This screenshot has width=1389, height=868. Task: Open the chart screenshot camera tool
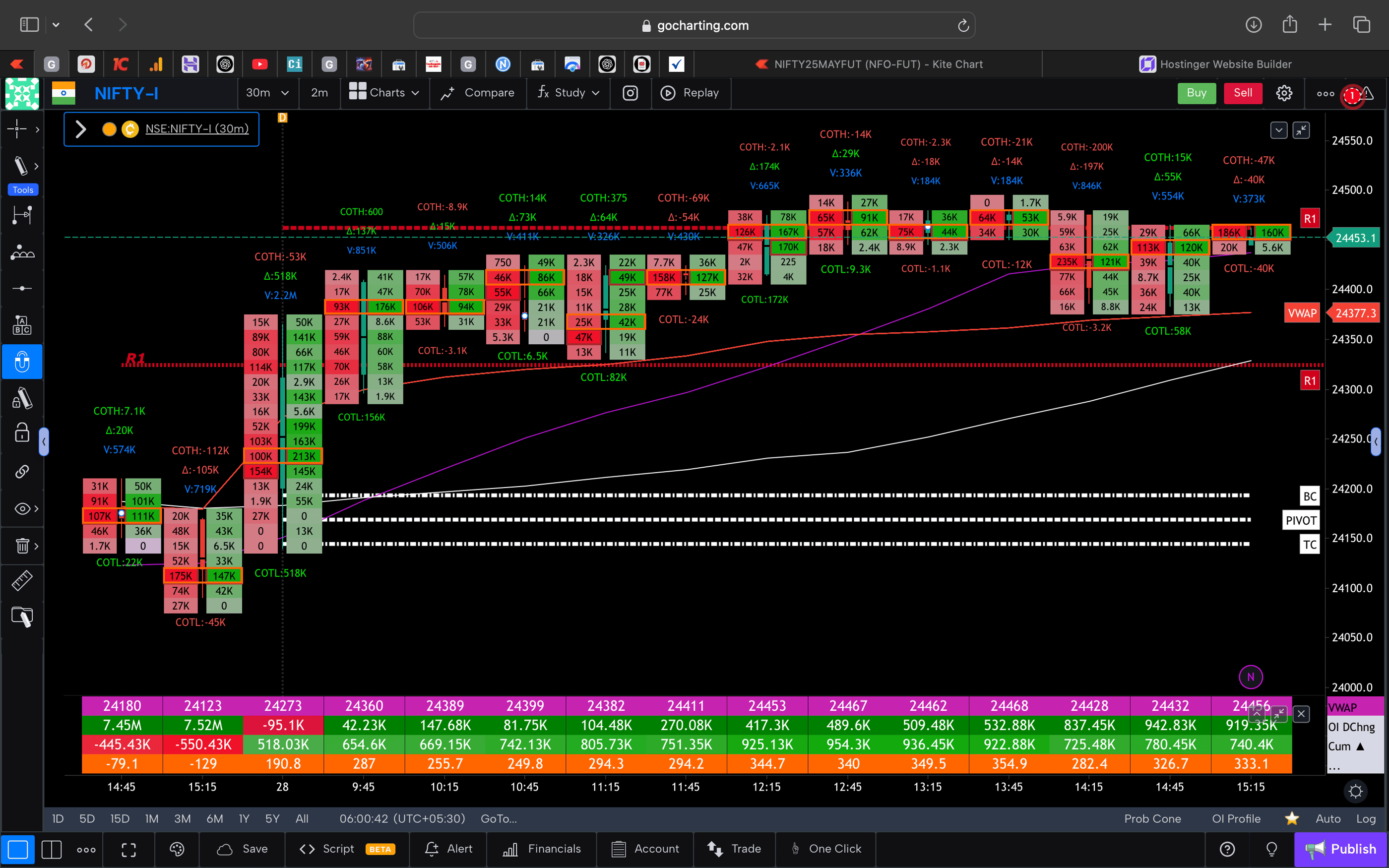tap(630, 93)
